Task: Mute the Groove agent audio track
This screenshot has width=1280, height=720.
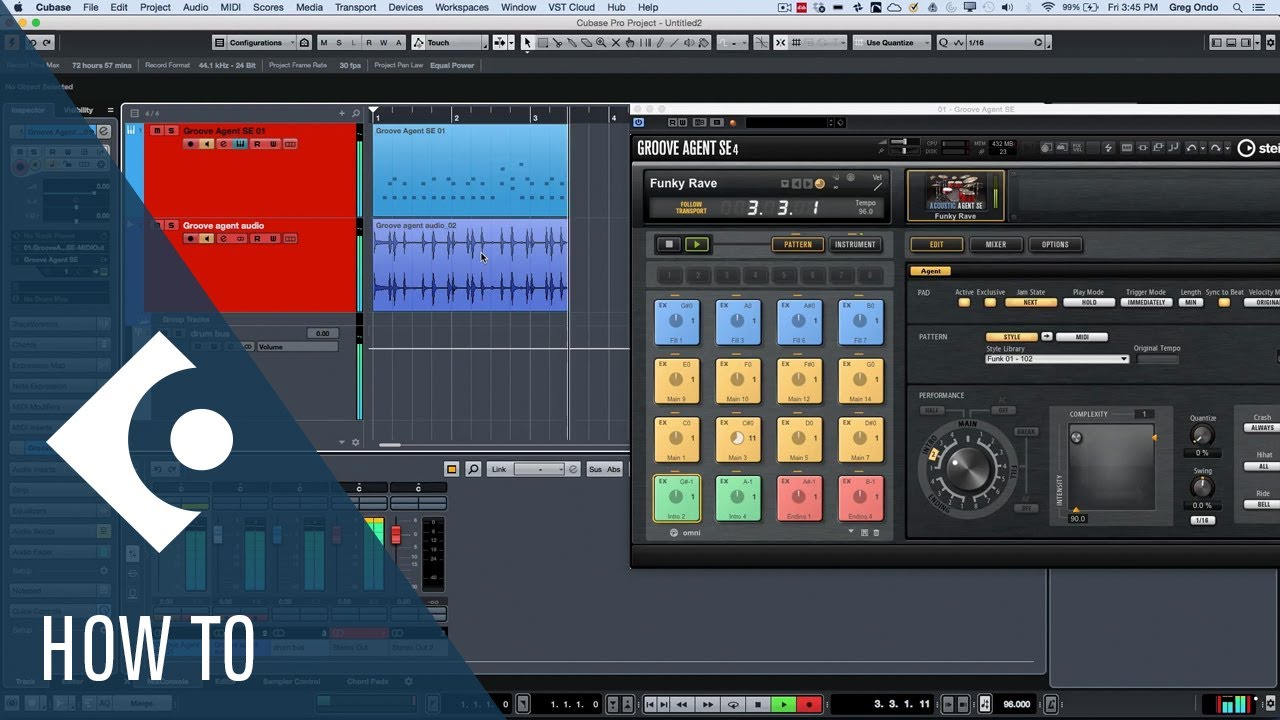Action: 158,226
